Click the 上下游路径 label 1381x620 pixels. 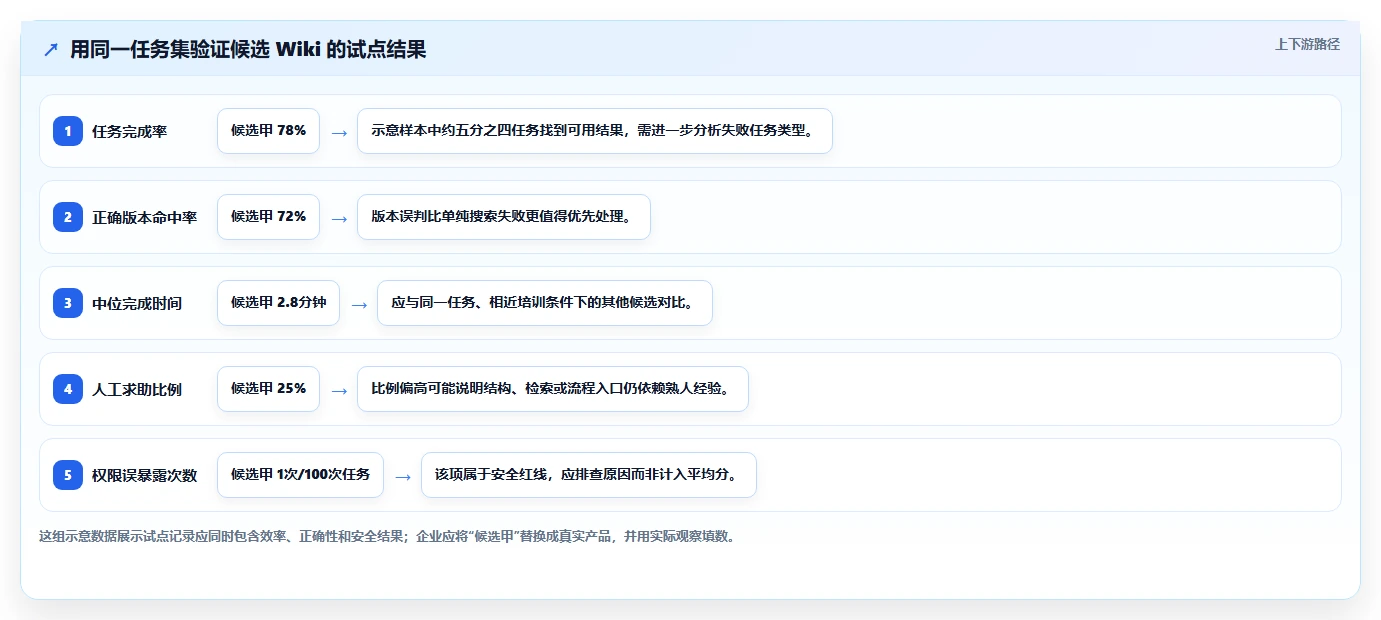pyautogui.click(x=1307, y=44)
